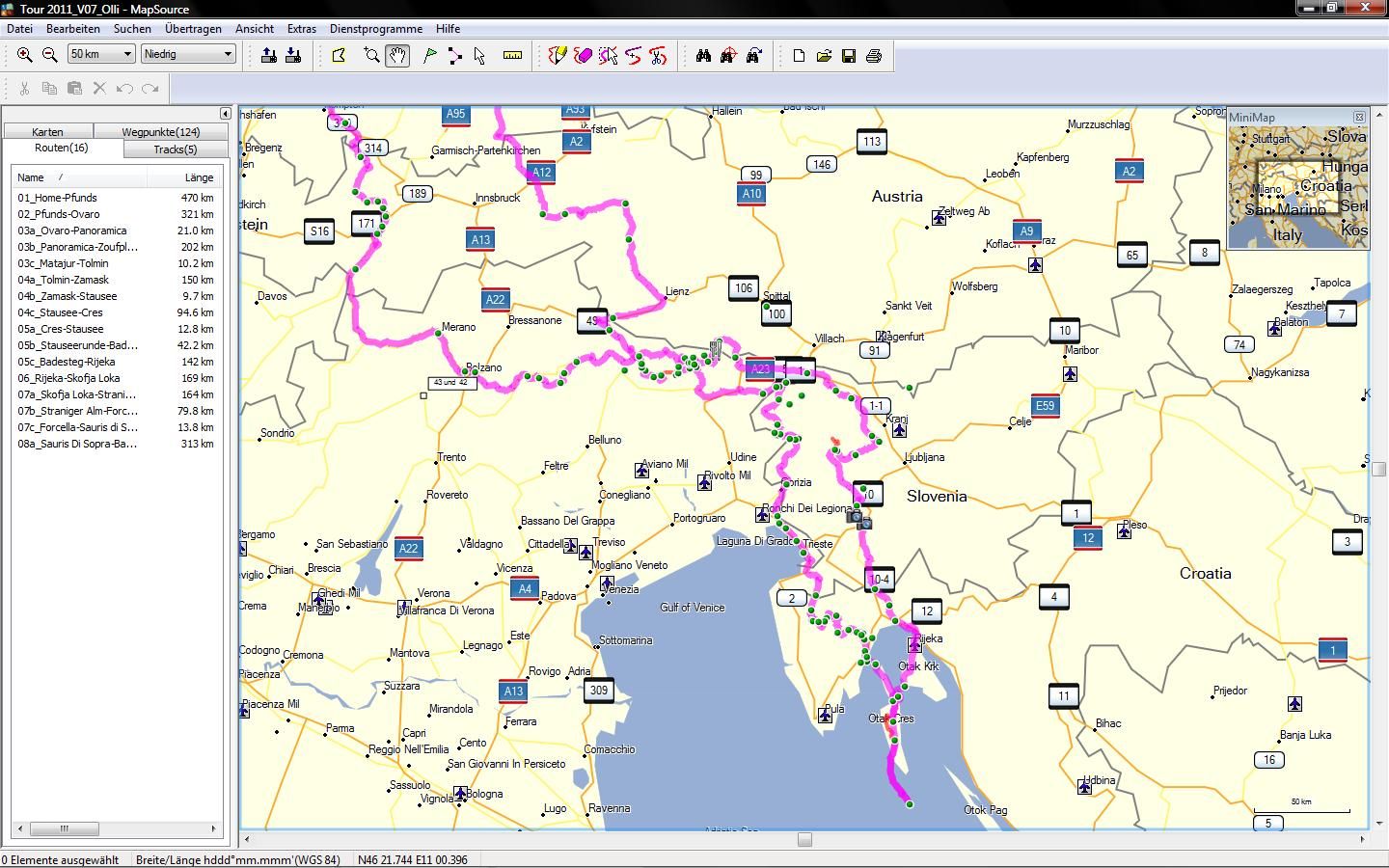1389x868 pixels.
Task: Click the zoom in magnifier icon
Action: click(25, 56)
